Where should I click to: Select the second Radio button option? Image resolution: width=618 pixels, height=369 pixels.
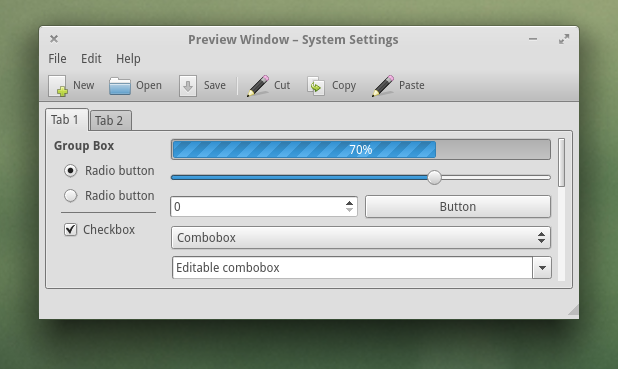[x=71, y=196]
